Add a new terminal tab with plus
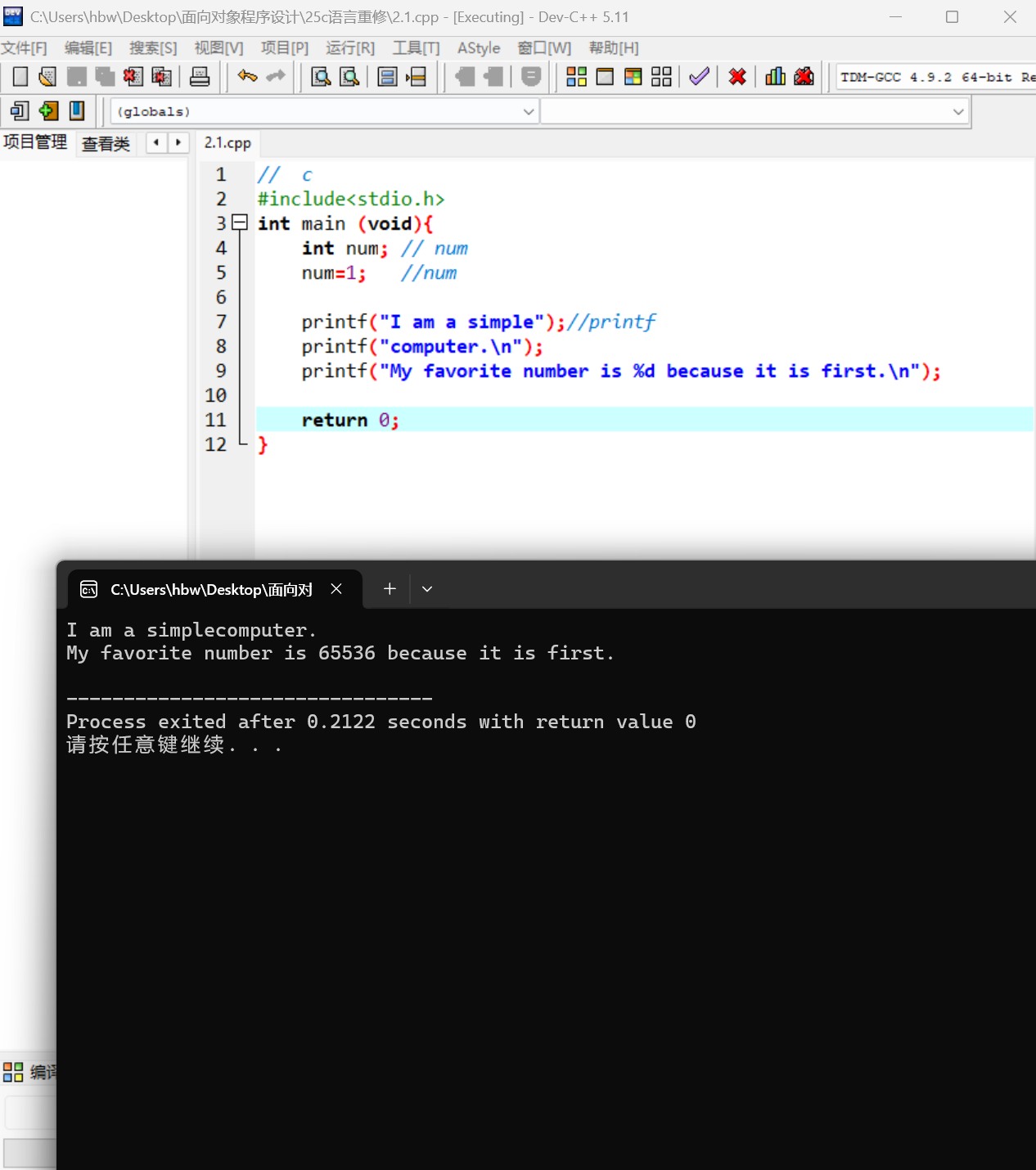This screenshot has width=1036, height=1170. click(390, 589)
